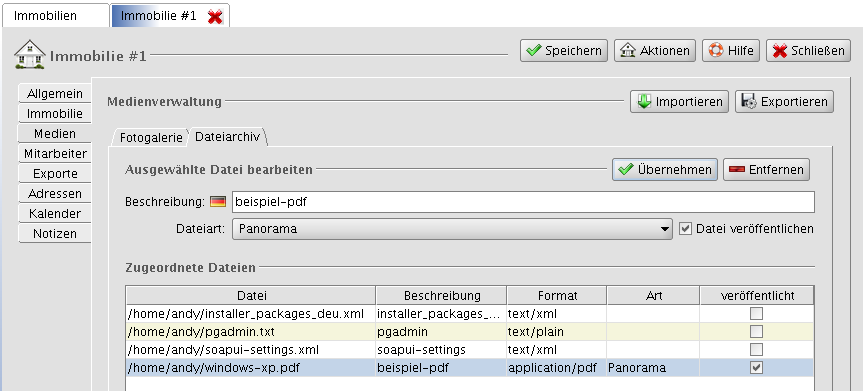Click the Panorama cell in Art column
This screenshot has width=863, height=391.
pos(653,367)
